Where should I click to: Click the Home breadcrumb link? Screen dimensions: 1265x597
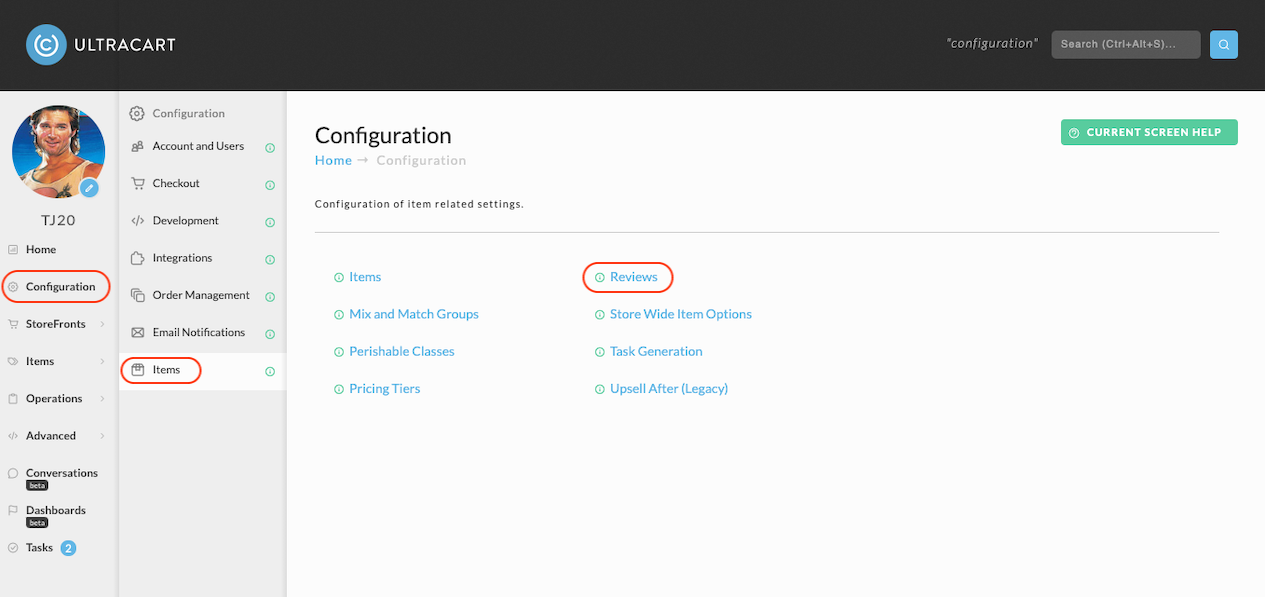pos(333,160)
